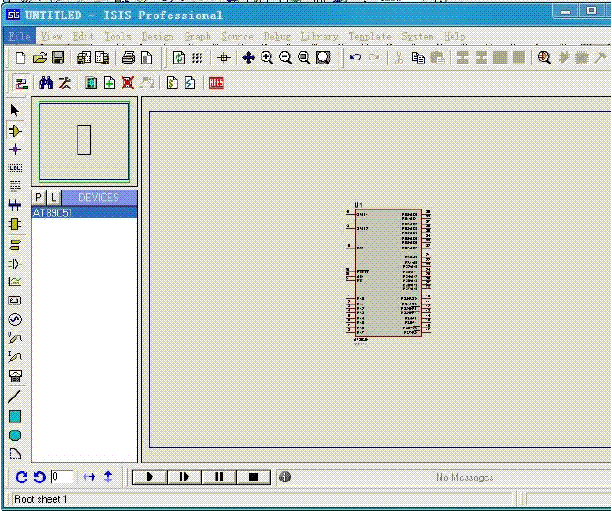Click the open design folder icon
612x511 pixels.
(40, 58)
